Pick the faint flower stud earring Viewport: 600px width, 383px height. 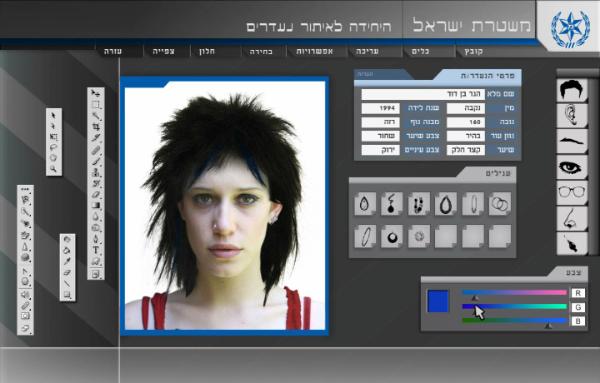(419, 236)
